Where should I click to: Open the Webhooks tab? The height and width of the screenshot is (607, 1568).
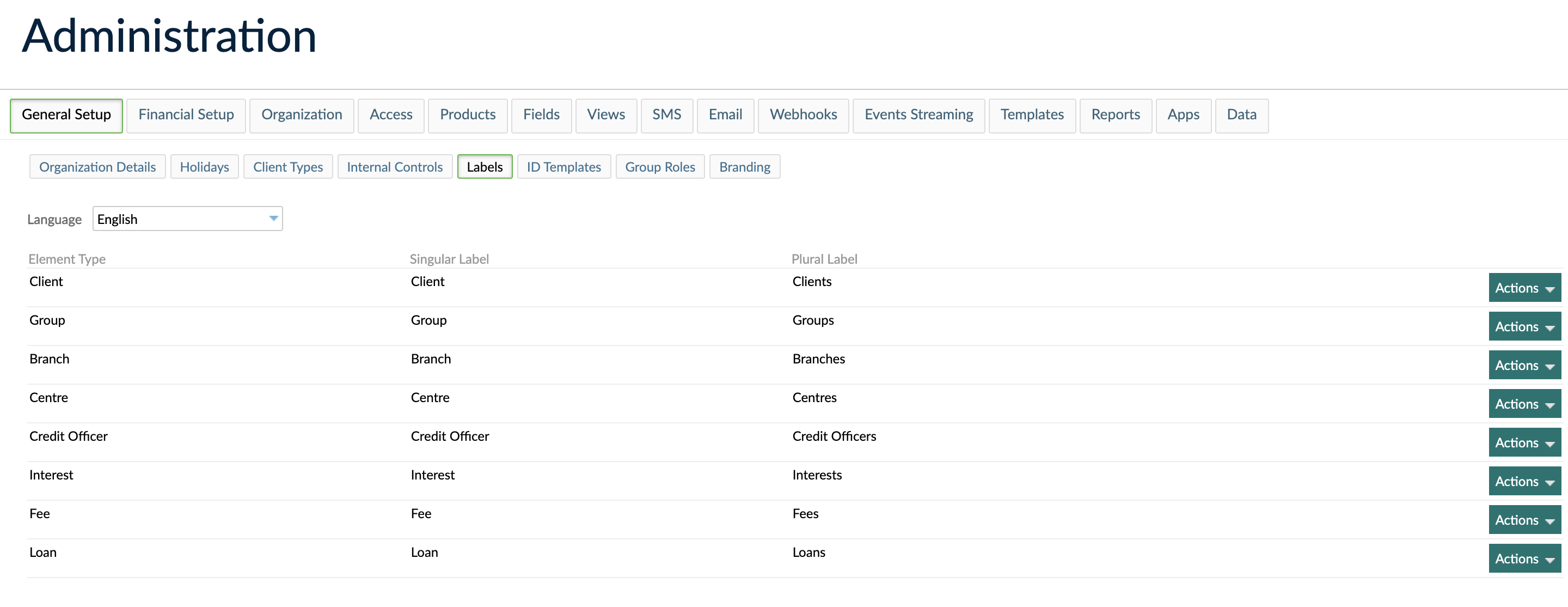(x=803, y=114)
